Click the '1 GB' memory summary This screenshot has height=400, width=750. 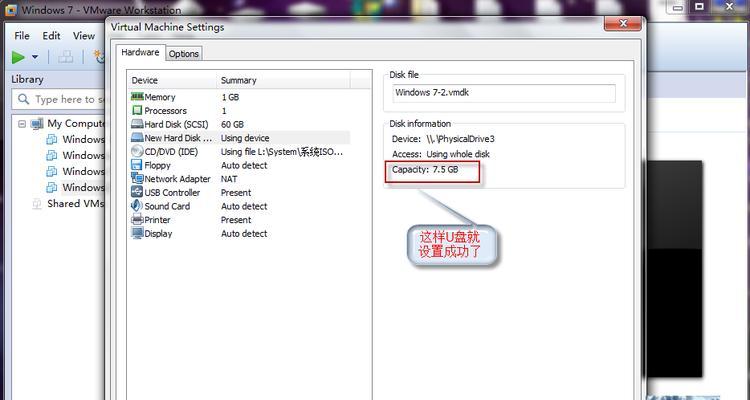click(230, 97)
